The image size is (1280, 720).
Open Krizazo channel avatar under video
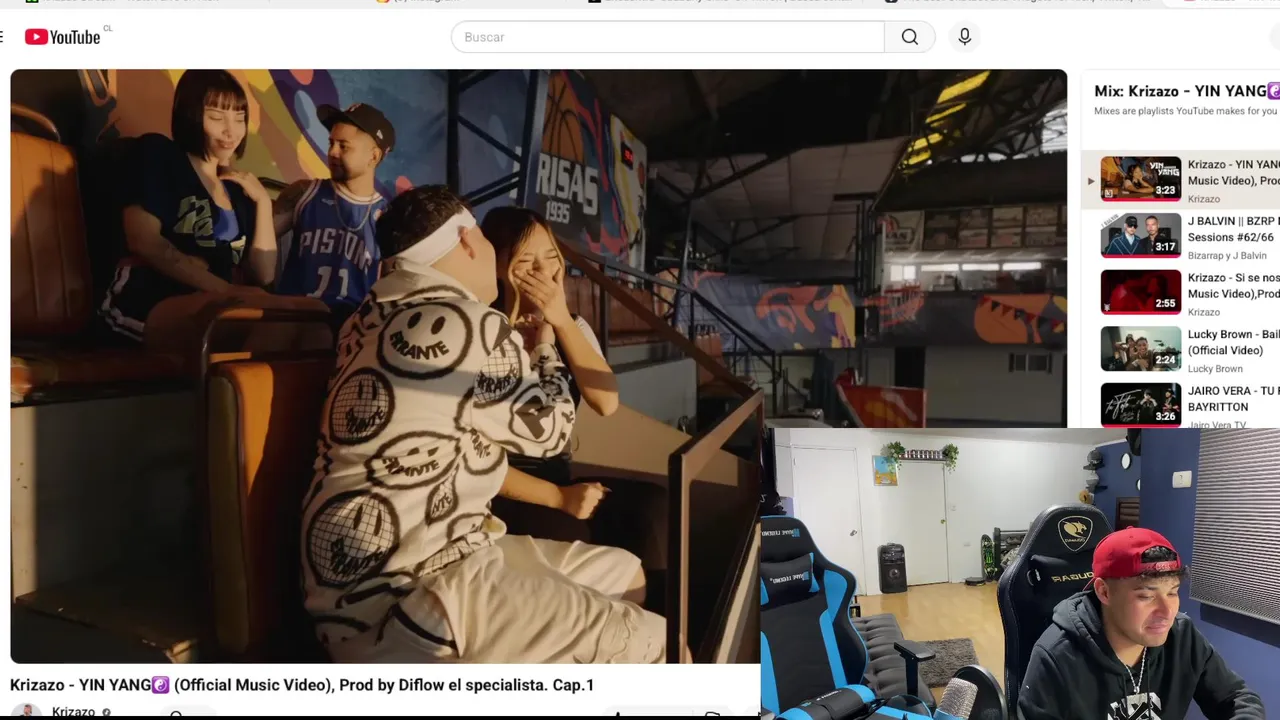pyautogui.click(x=27, y=712)
